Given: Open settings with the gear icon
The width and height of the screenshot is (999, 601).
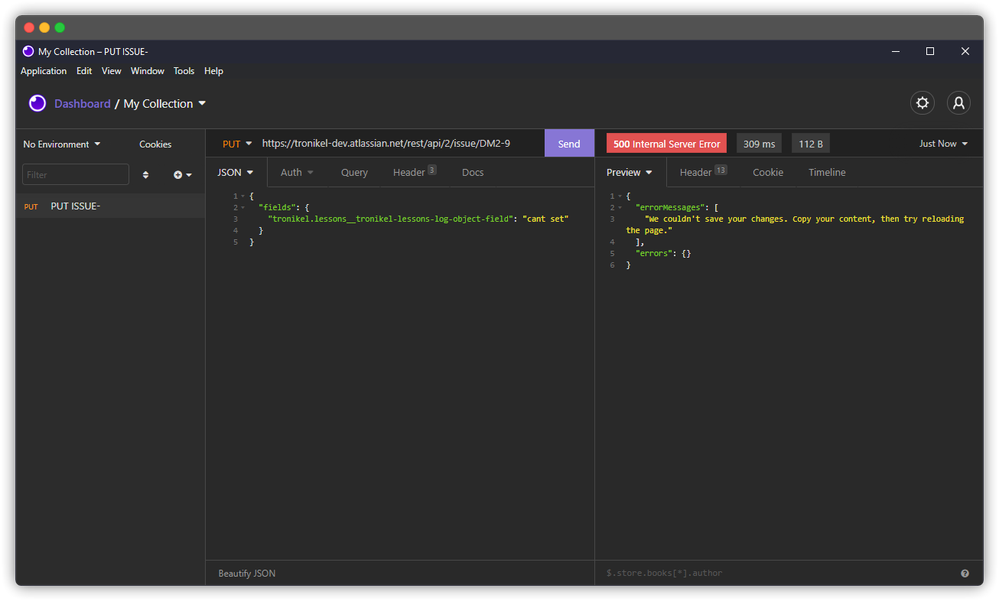Looking at the screenshot, I should [922, 103].
